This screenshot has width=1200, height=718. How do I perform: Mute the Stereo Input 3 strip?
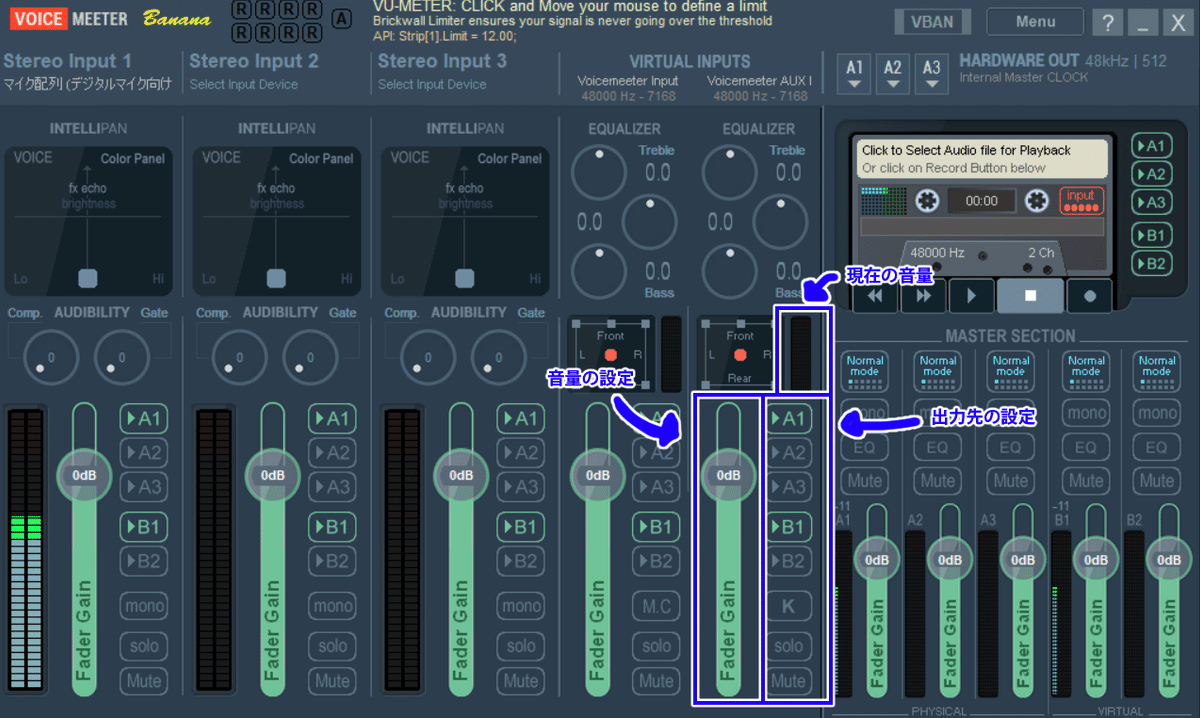[521, 681]
